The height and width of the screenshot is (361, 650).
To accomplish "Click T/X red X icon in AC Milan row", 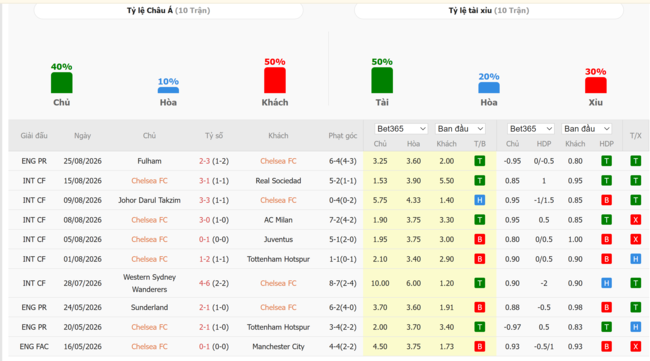I will click(635, 220).
